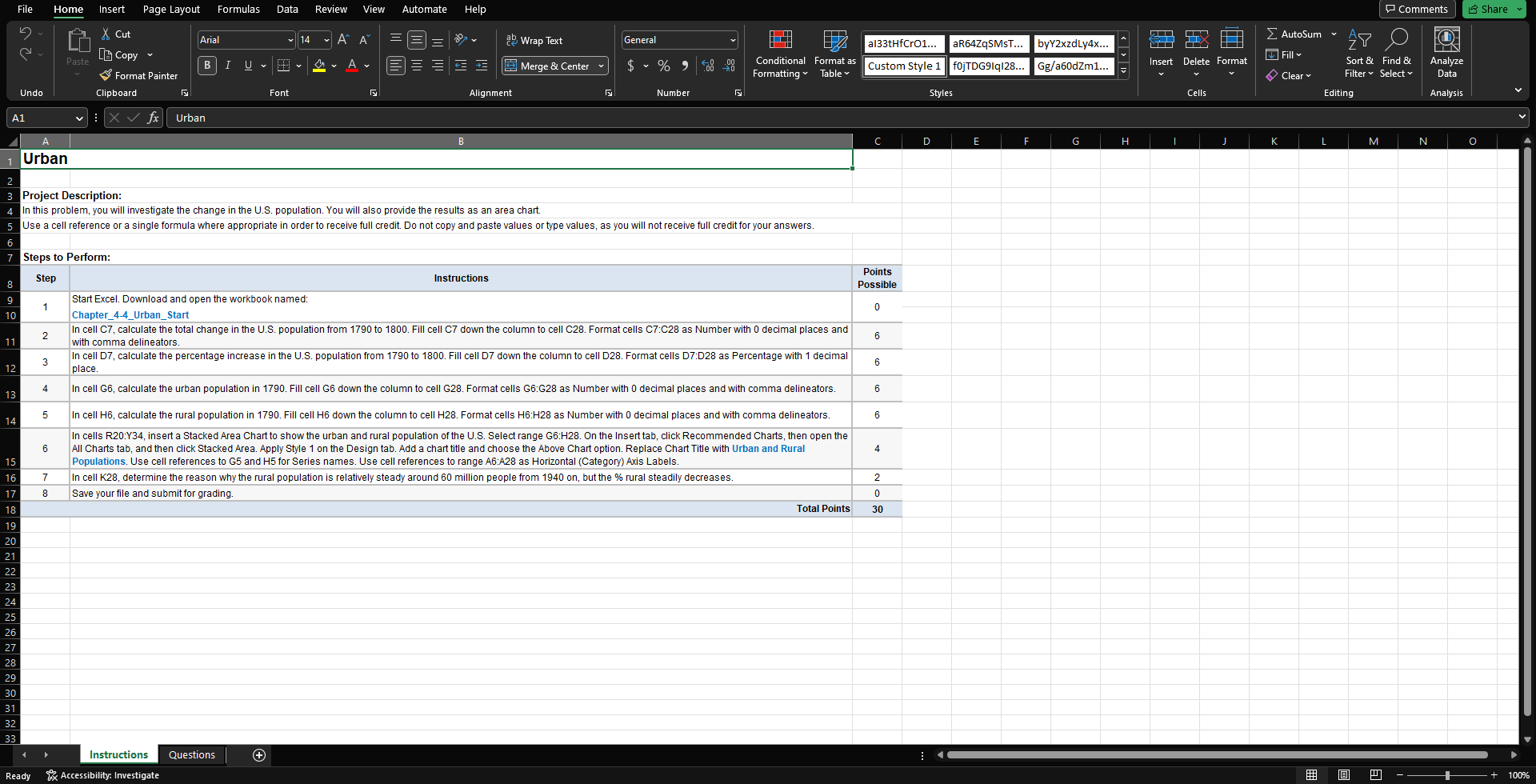This screenshot has height=784, width=1536.
Task: Switch to the Formulas ribbon tab
Action: coord(238,10)
